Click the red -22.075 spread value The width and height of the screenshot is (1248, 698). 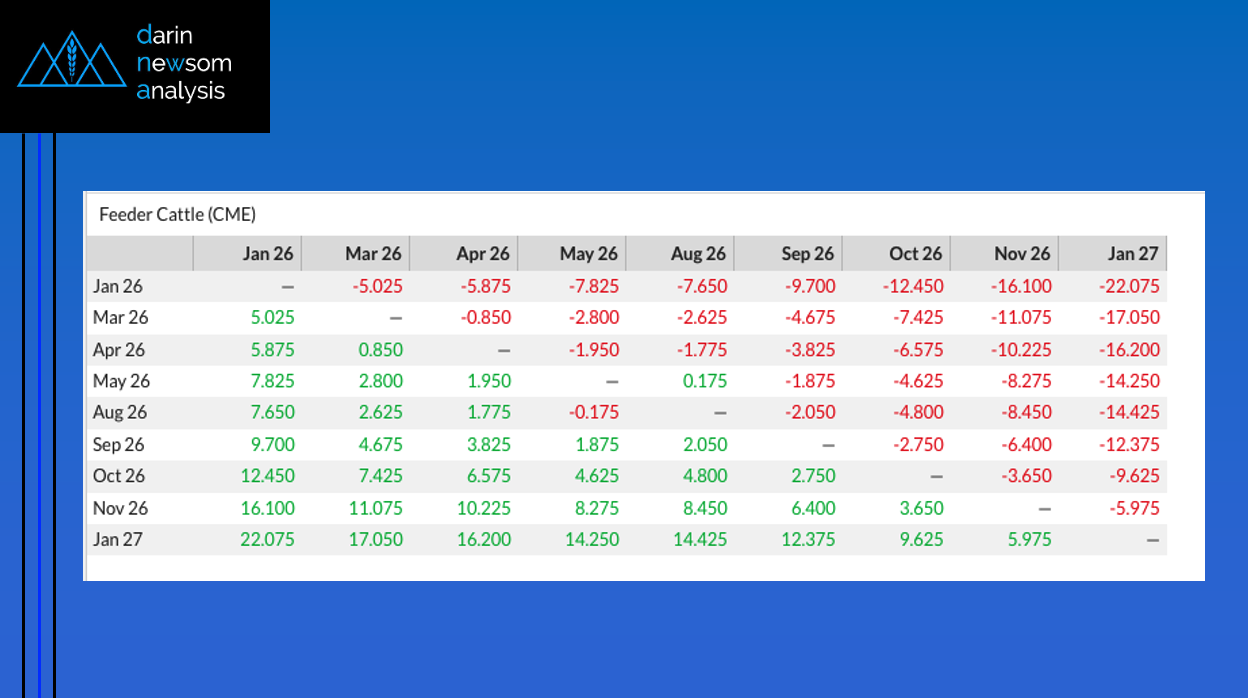[x=1127, y=286]
